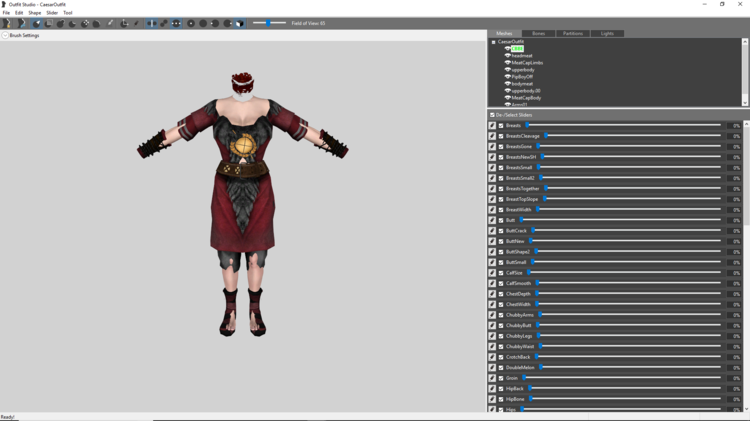Select the Smooth brush tool

click(x=97, y=23)
